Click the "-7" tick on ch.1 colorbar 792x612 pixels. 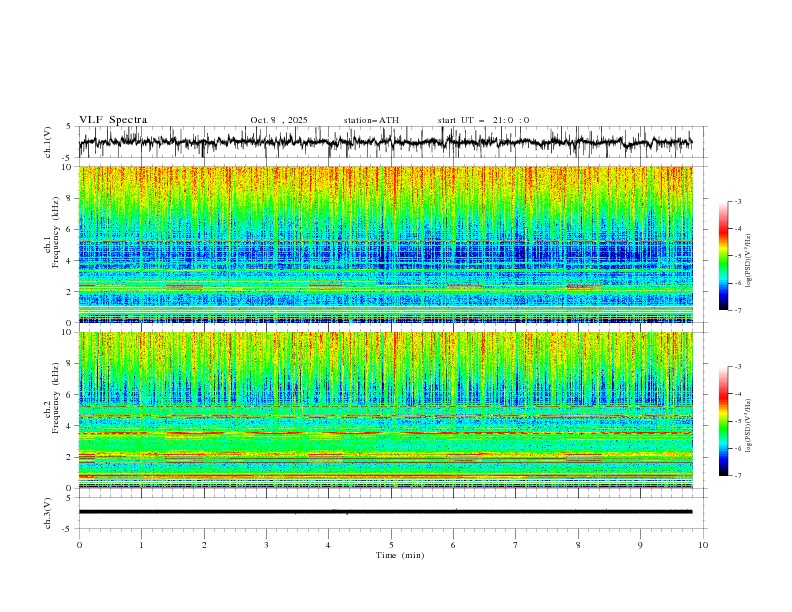coord(738,310)
